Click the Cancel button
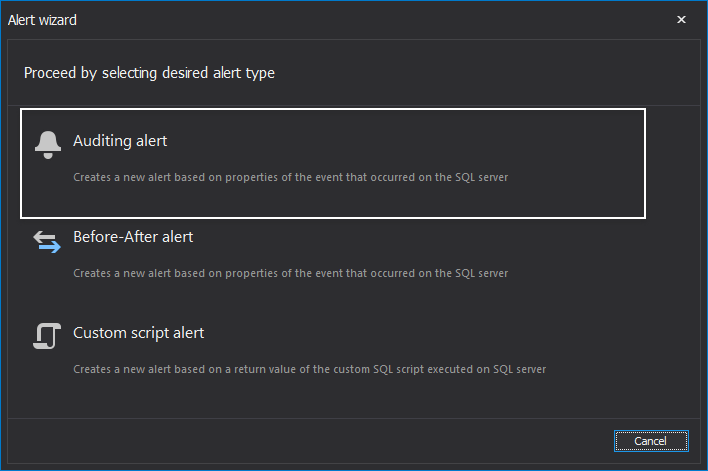 pyautogui.click(x=651, y=441)
